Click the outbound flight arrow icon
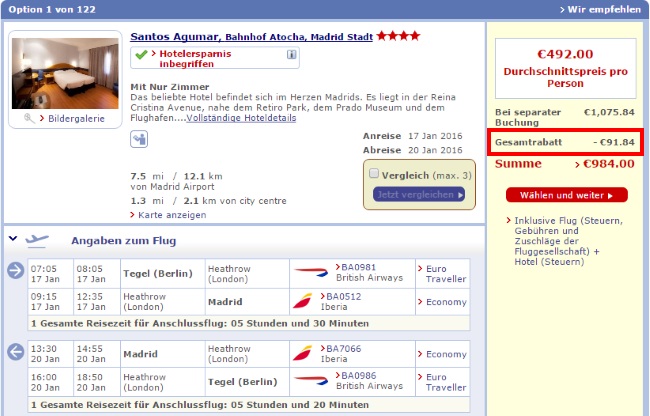650x416 pixels. 16,271
